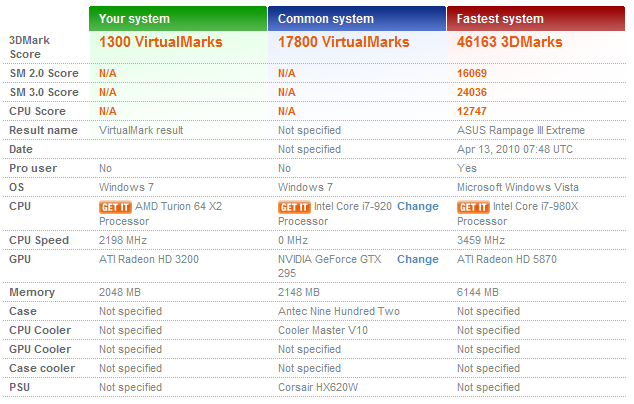634x404 pixels.
Task: Click GET IT badge beside Intel Core i7-980X
Action: [x=472, y=207]
